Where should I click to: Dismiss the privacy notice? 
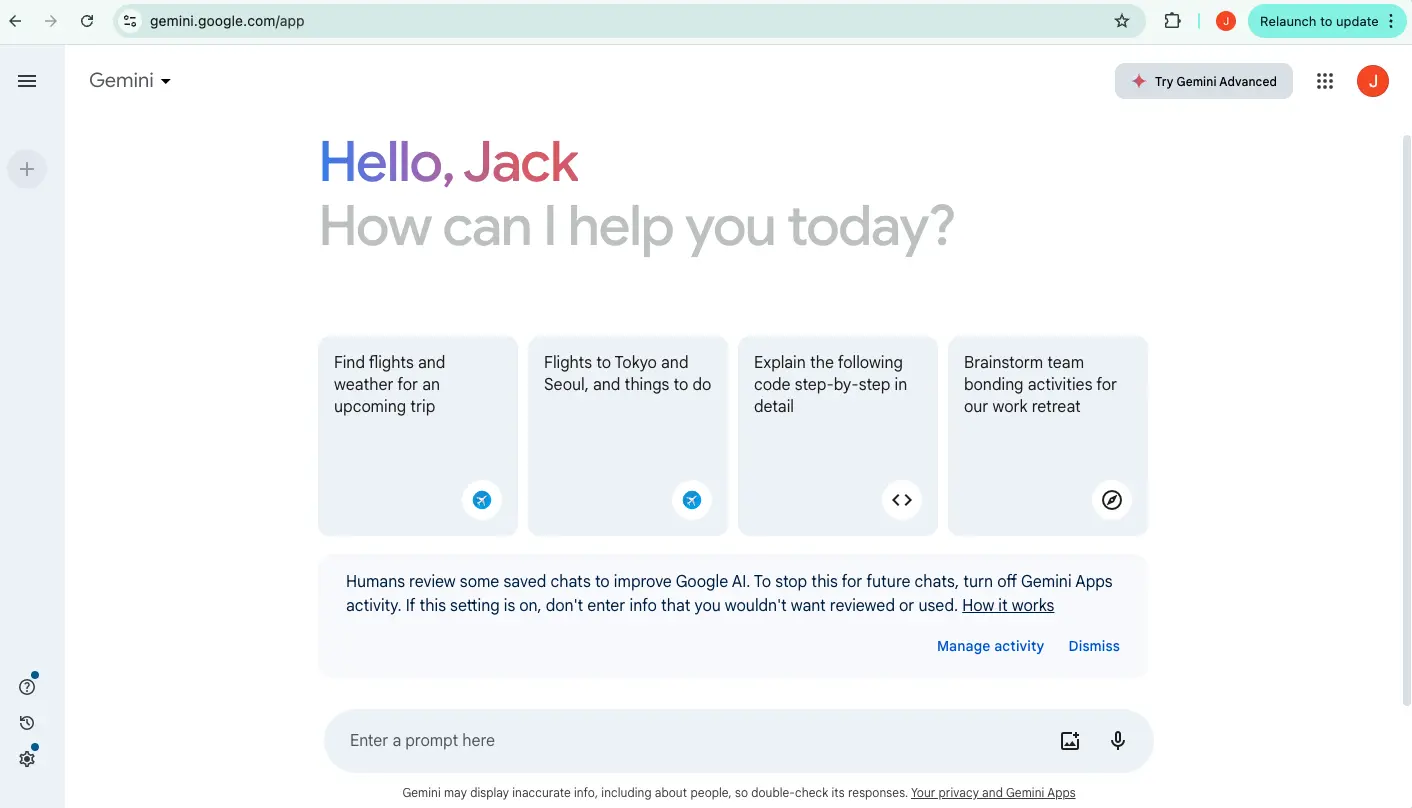point(1094,646)
